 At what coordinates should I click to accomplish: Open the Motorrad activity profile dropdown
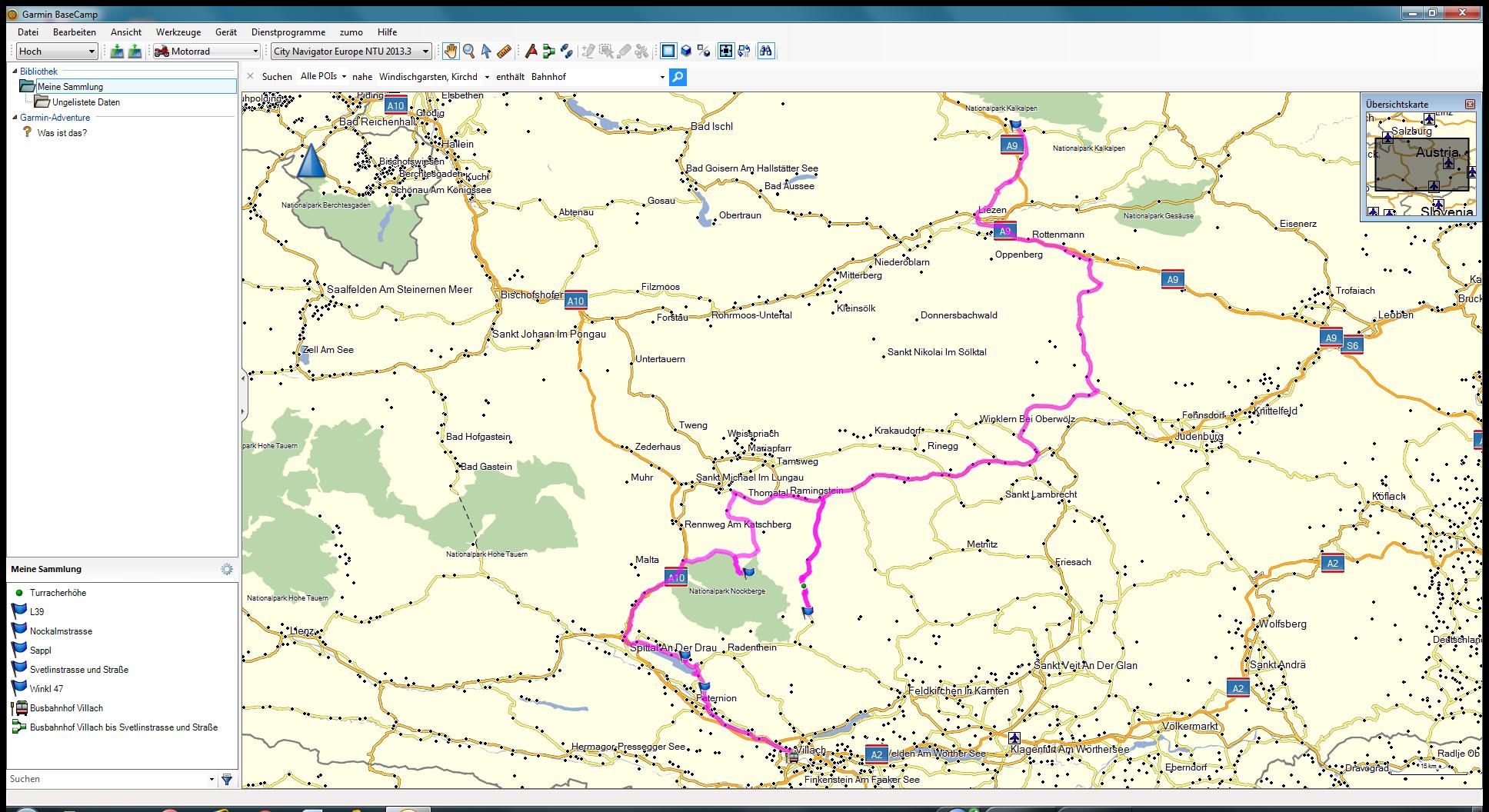(x=207, y=52)
